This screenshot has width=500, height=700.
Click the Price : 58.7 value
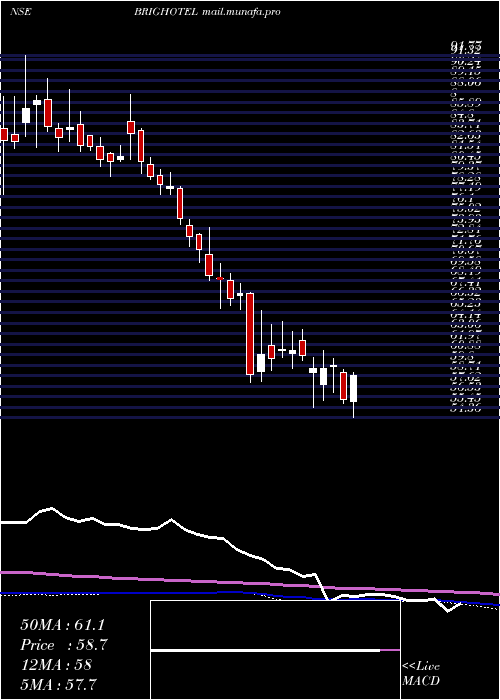[x=64, y=645]
